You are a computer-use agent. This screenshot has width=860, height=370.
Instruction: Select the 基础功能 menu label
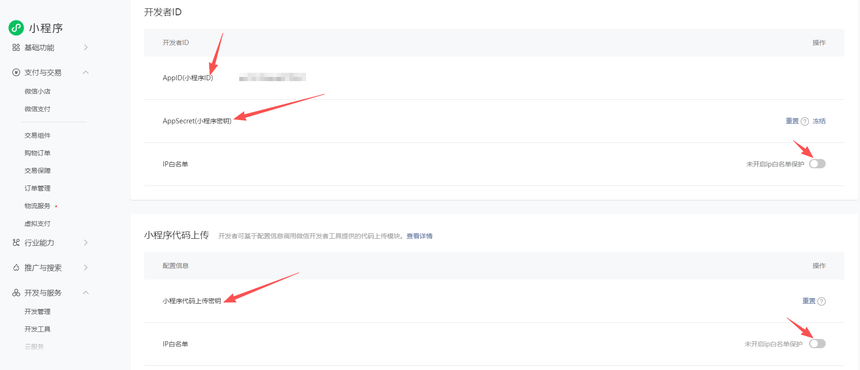39,48
